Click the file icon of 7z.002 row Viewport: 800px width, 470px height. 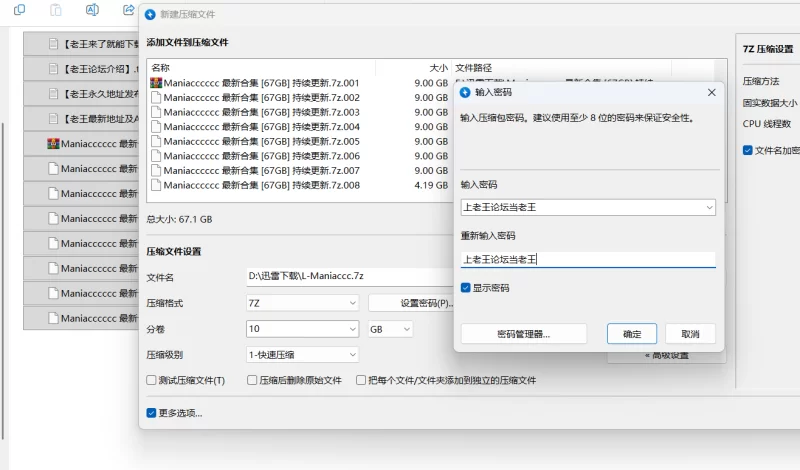point(156,97)
